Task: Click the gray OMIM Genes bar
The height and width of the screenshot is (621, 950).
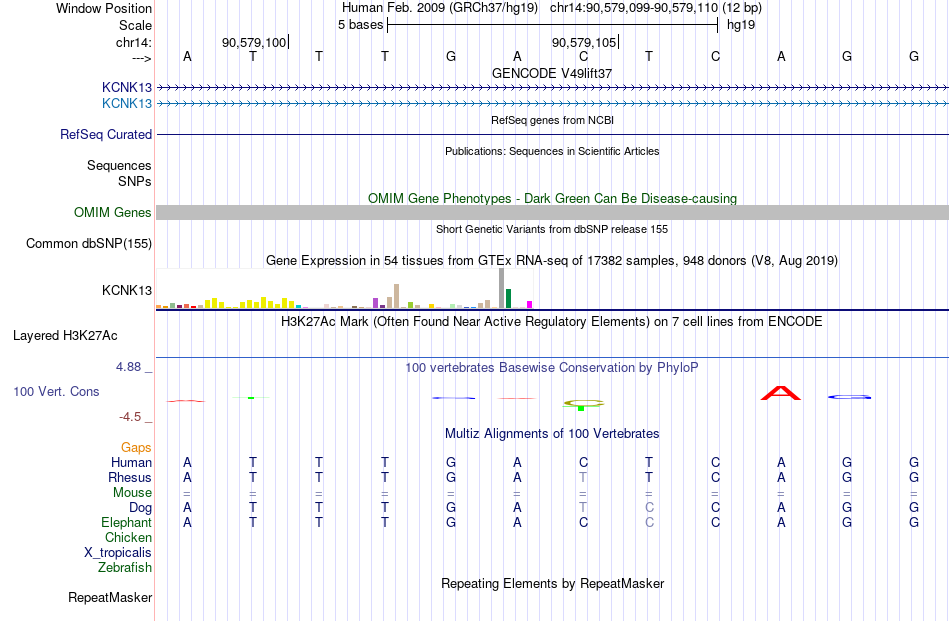Action: [553, 213]
